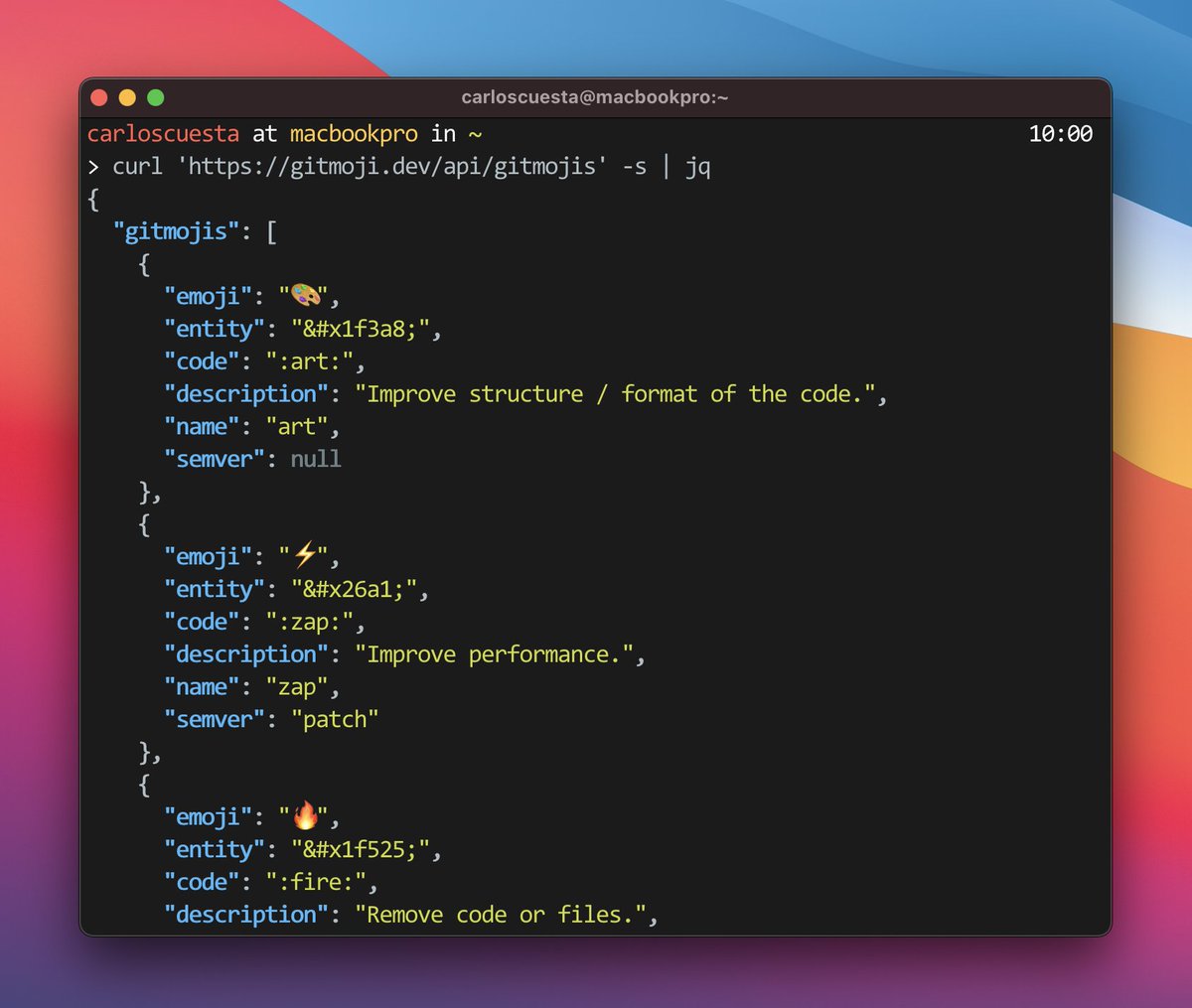The height and width of the screenshot is (1008, 1192).
Task: Click the entity value &#x26a1;
Action: tap(354, 590)
